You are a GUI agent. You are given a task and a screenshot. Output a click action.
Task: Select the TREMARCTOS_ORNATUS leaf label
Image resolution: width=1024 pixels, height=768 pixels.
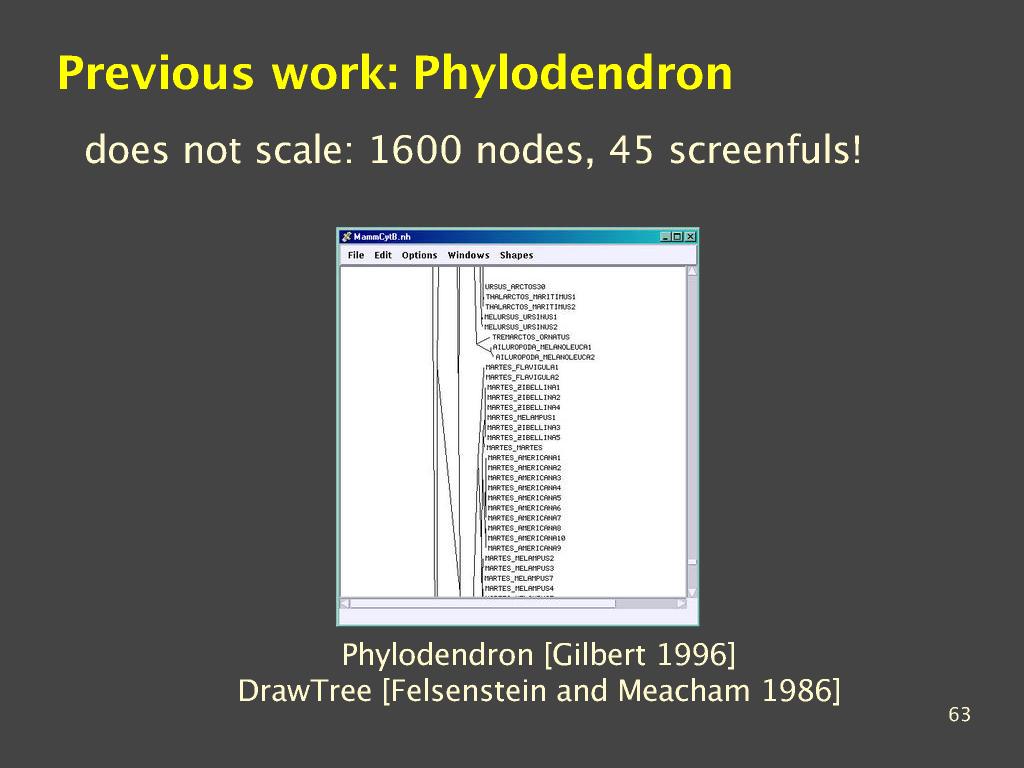tap(530, 337)
